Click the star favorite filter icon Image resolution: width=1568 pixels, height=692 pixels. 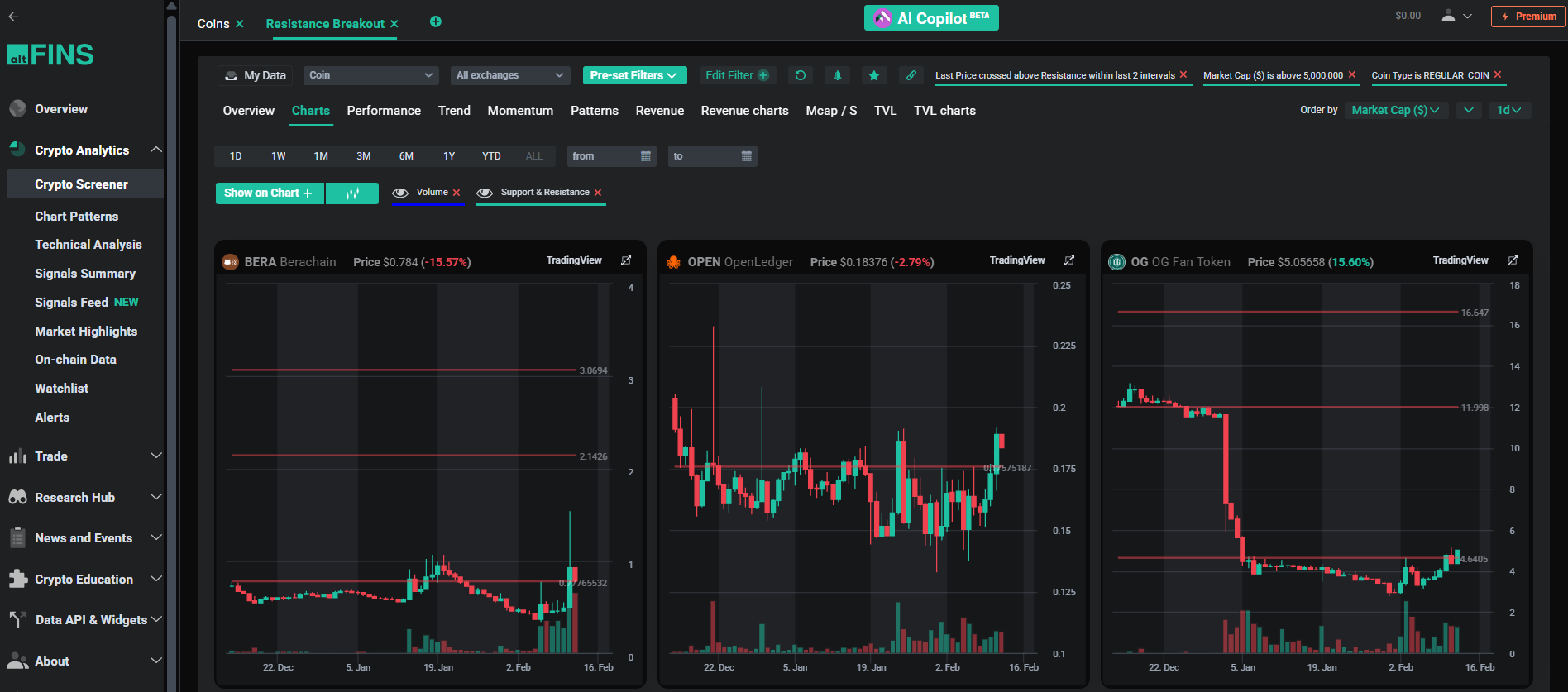(x=874, y=75)
